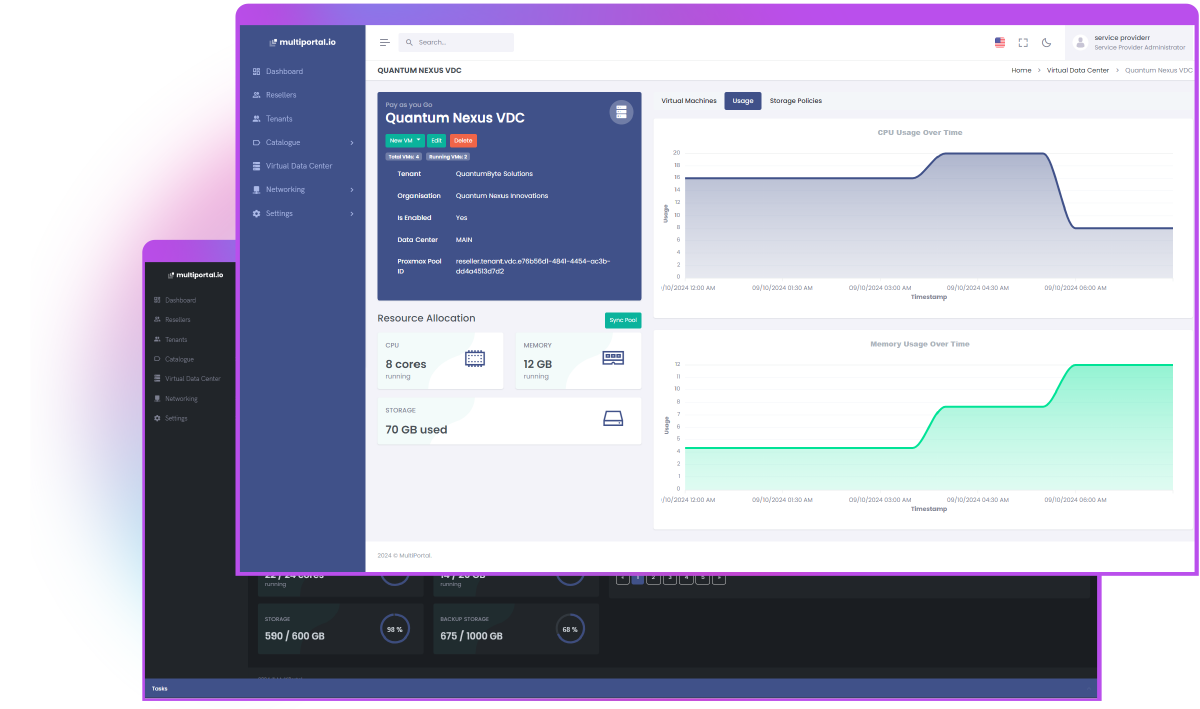Enter fullscreen using the expand icon
Viewport: 1200px width, 709px height.
click(1023, 42)
